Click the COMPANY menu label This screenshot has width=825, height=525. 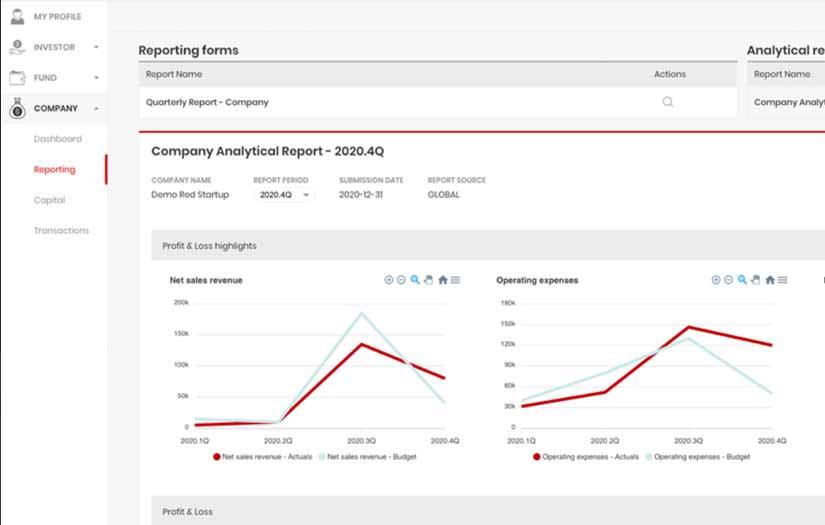click(56, 108)
